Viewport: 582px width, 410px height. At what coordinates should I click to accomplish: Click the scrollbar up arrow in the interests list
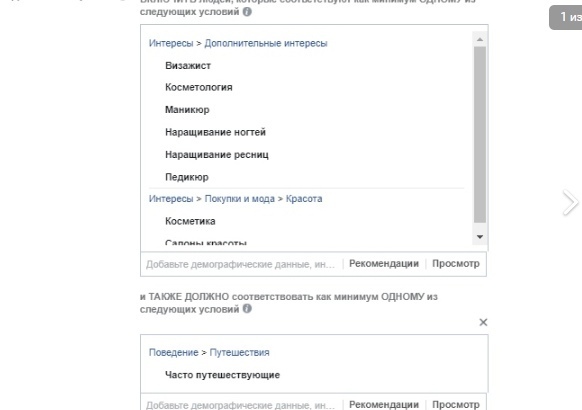pos(480,39)
